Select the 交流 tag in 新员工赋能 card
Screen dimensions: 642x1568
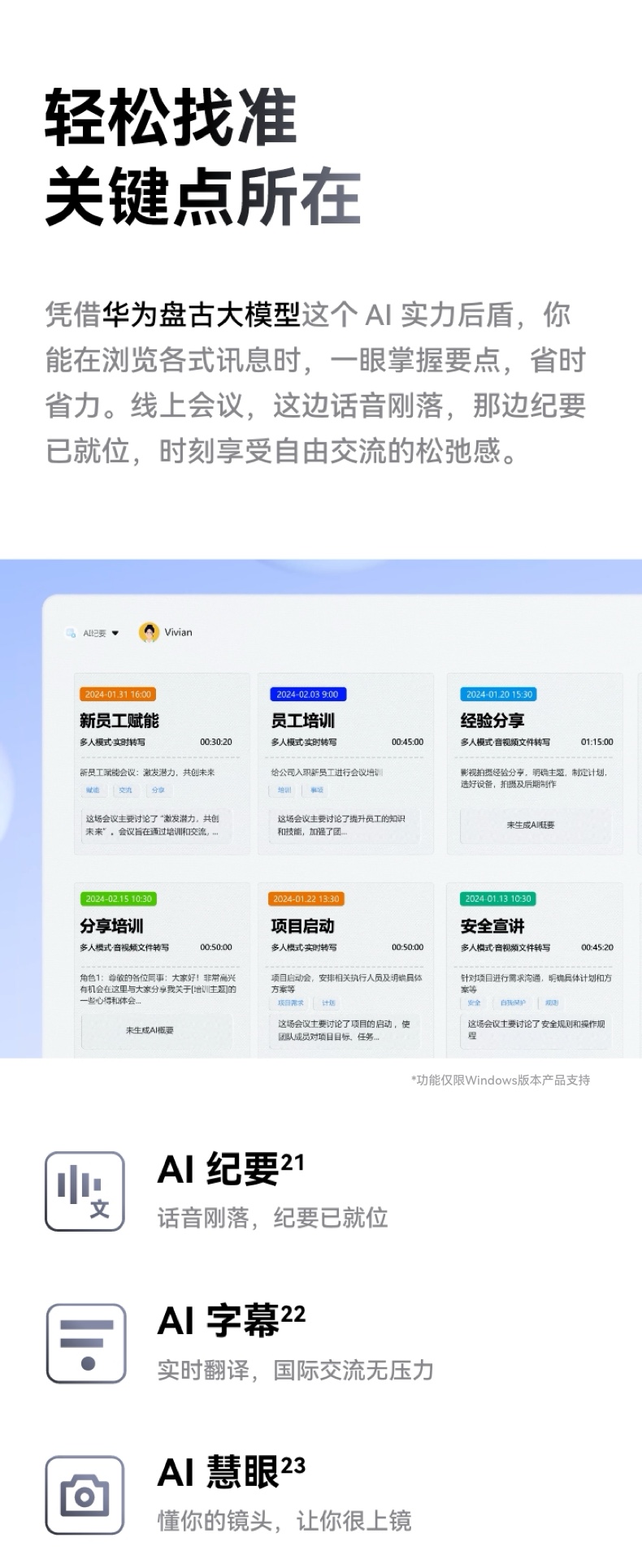tap(125, 790)
